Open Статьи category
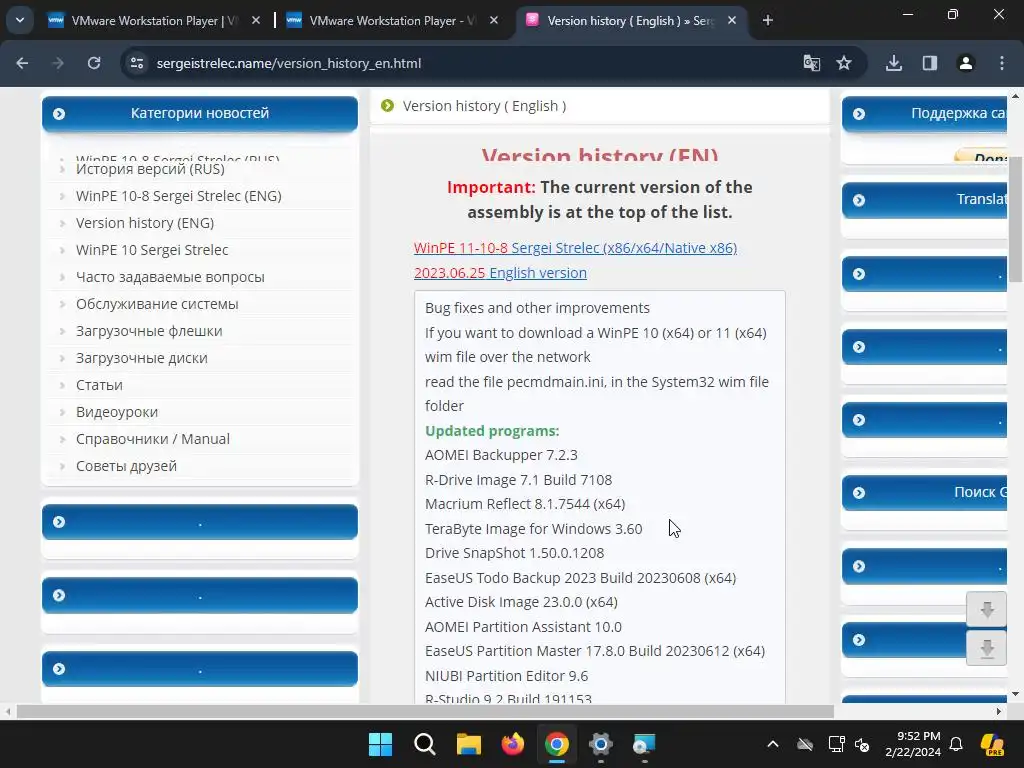 tap(99, 385)
